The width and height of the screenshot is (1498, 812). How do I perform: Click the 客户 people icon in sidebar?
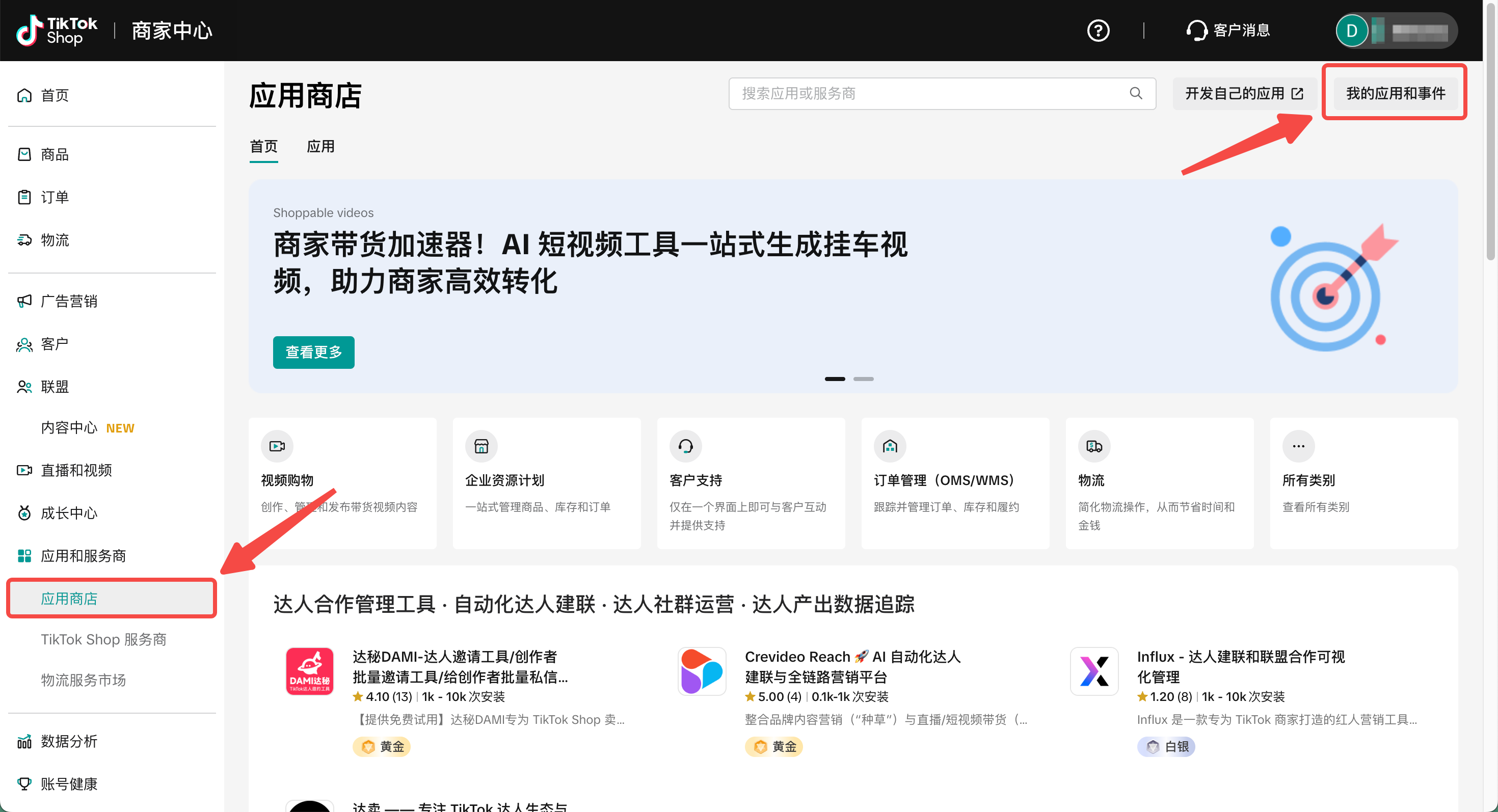point(24,344)
